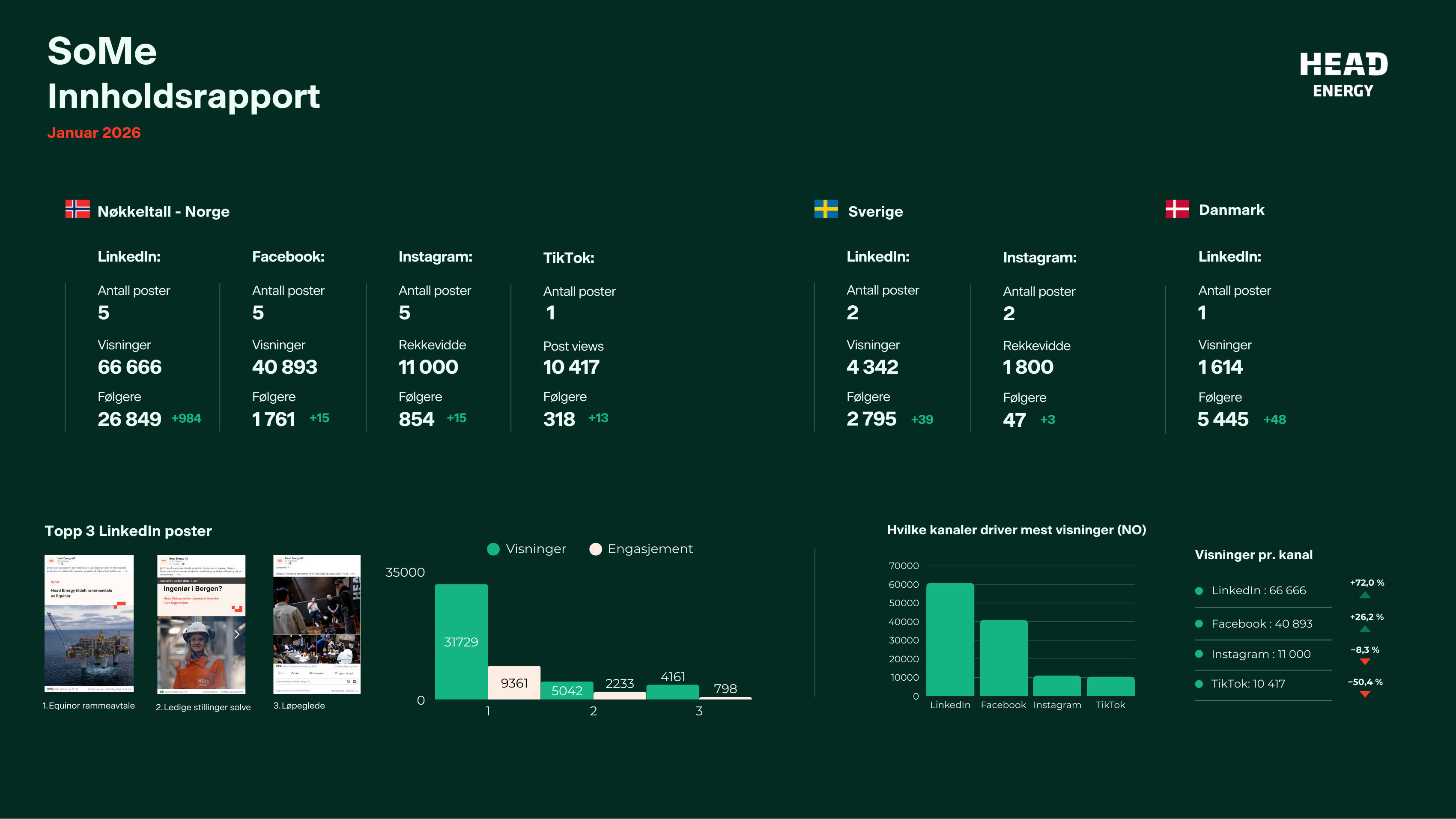Click the green up arrow beside +72,0 %
Image resolution: width=1456 pixels, height=819 pixels.
point(1364,595)
